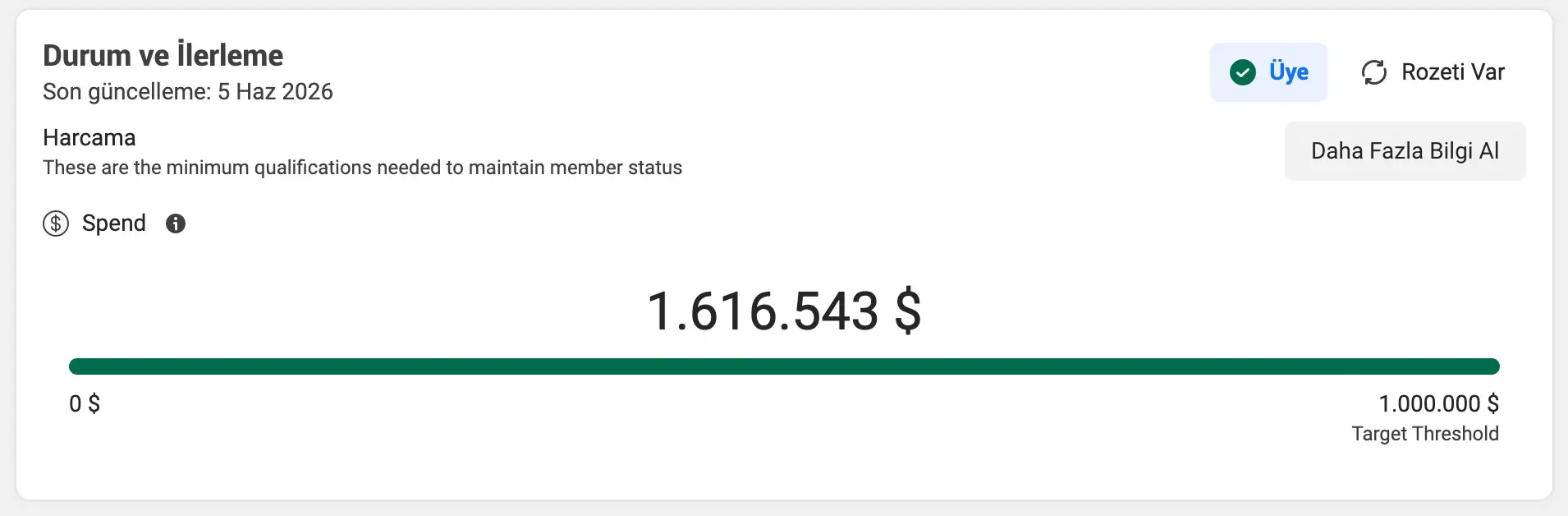Click the 1.616.543 $ spend amount
The height and width of the screenshot is (516, 1568).
[784, 311]
